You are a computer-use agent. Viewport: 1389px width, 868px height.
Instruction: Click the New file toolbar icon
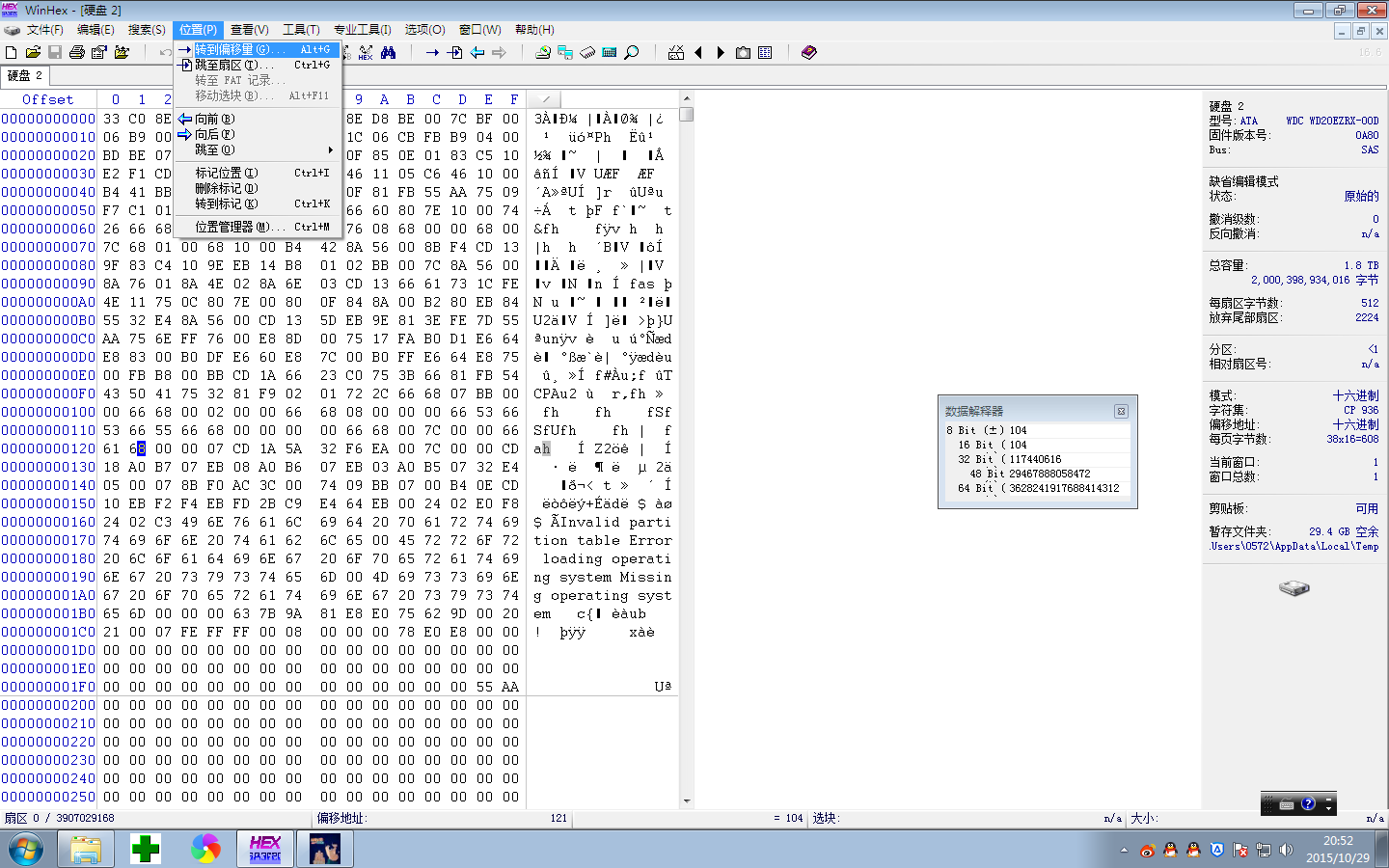11,52
